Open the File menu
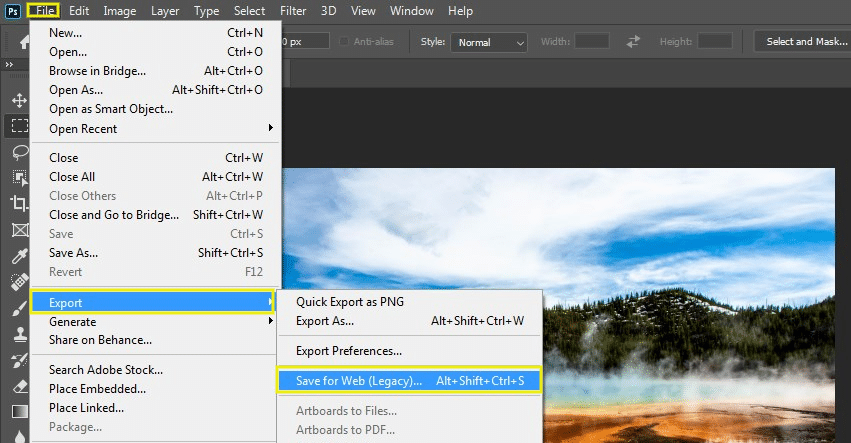The height and width of the screenshot is (443, 851). [x=43, y=11]
